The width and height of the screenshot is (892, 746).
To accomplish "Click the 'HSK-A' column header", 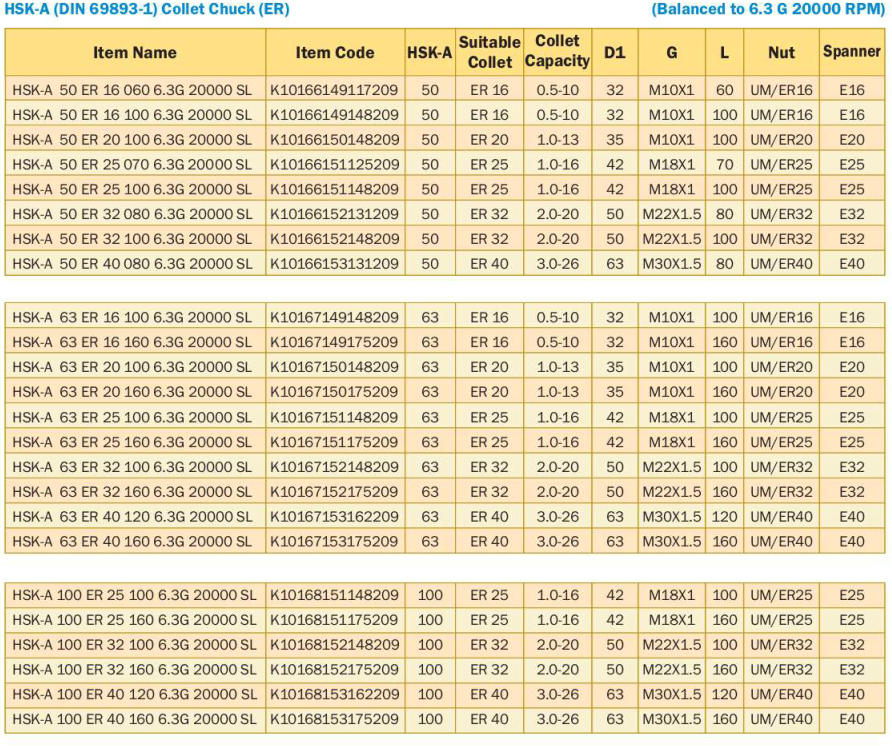I will (x=430, y=52).
